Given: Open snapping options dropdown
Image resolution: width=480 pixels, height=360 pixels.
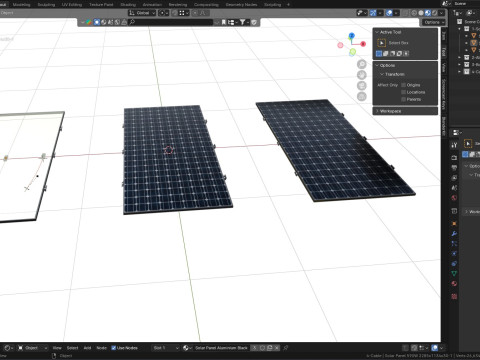Looking at the screenshot, I should tap(183, 13).
